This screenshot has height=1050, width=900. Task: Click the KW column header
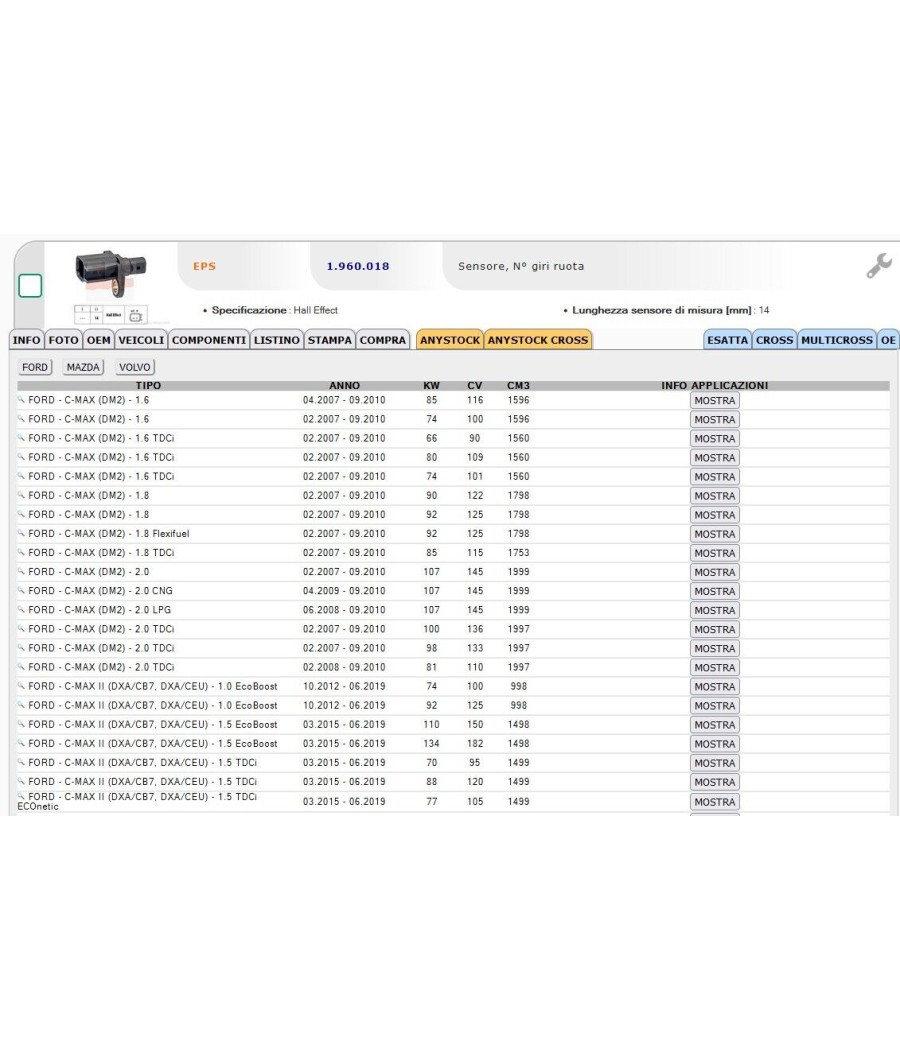point(431,386)
